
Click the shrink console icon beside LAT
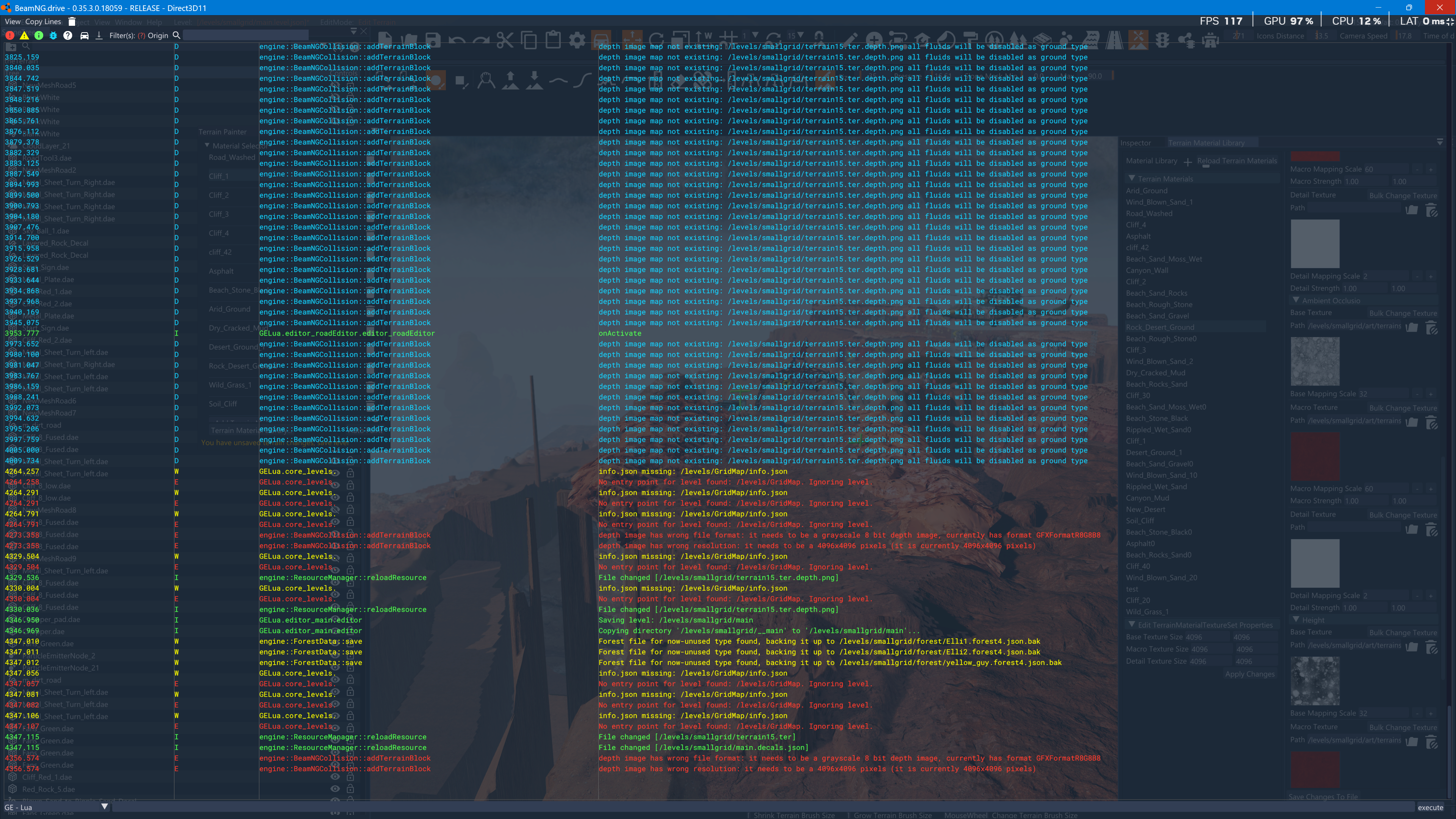(1450, 22)
